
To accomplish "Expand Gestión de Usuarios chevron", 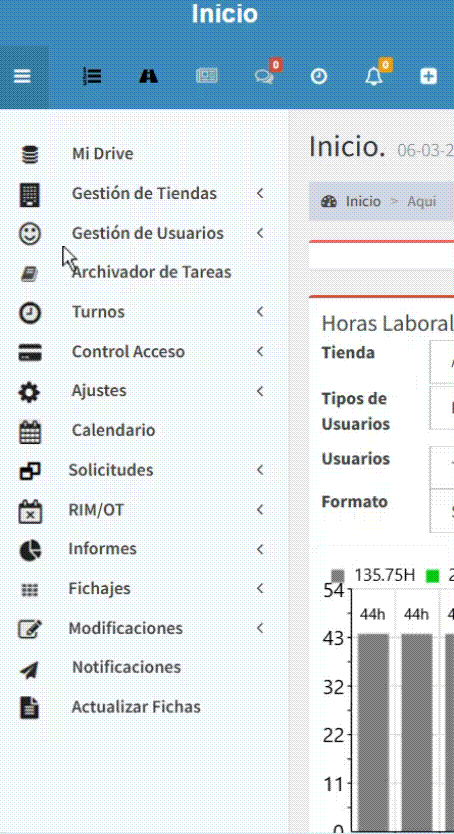I will (260, 233).
